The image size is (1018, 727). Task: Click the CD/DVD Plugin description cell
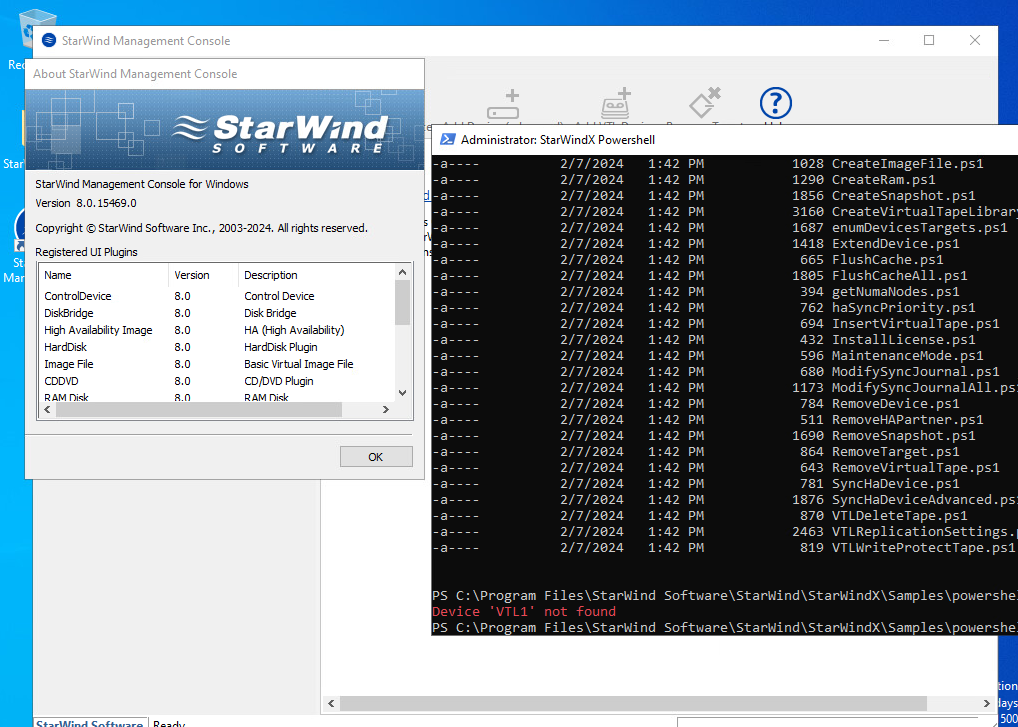(279, 381)
